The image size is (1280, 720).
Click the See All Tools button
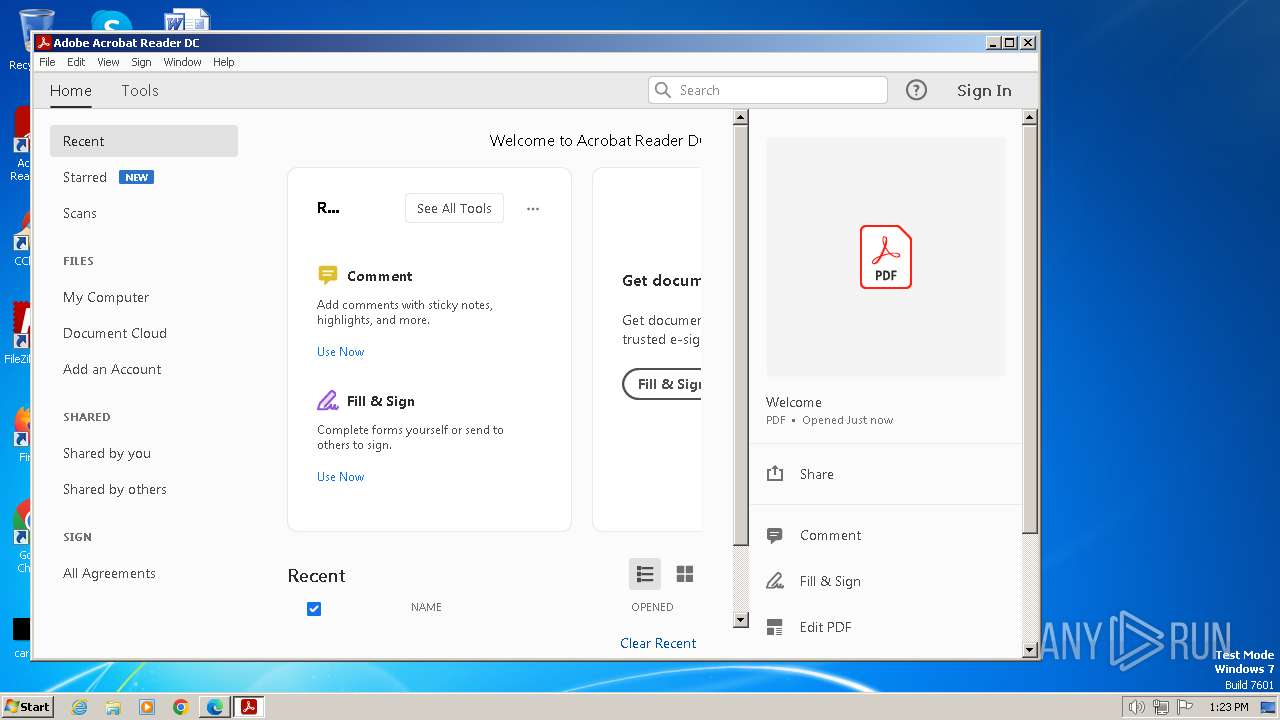[454, 208]
